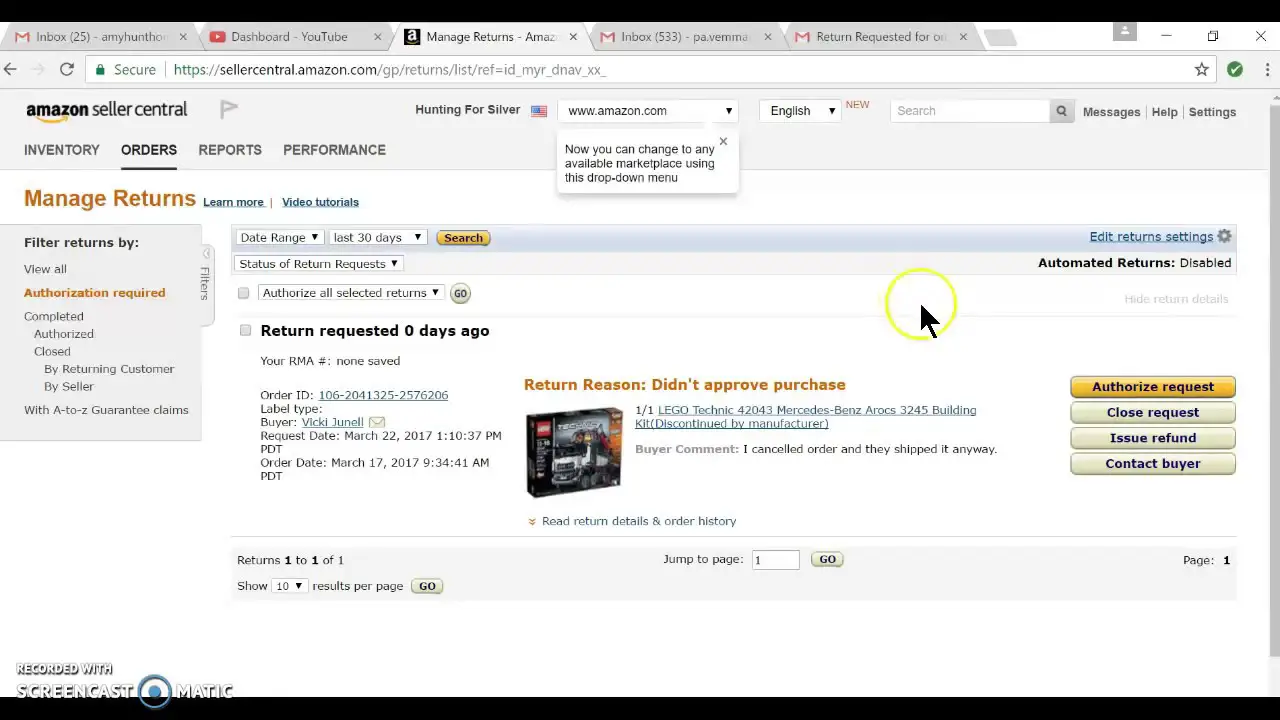Click GO next to results per page
1280x720 pixels.
(x=427, y=586)
